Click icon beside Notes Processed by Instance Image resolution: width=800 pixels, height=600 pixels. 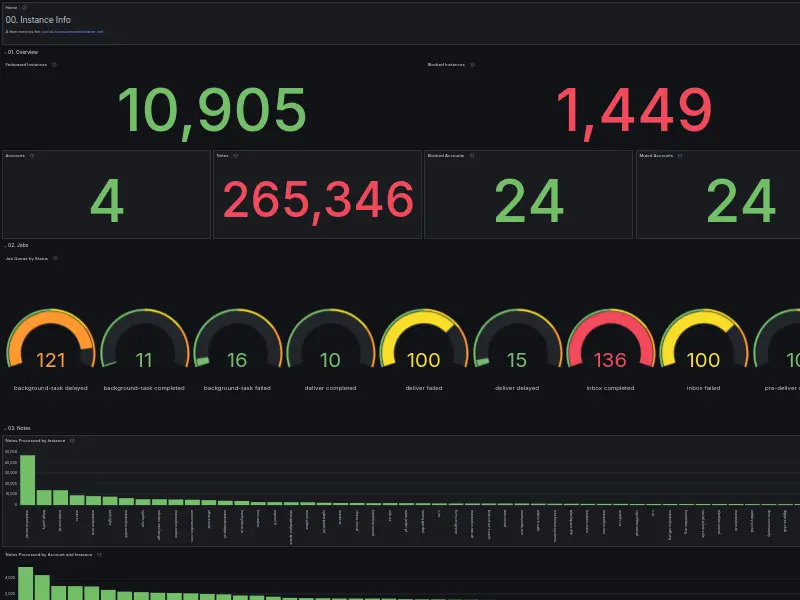click(72, 440)
